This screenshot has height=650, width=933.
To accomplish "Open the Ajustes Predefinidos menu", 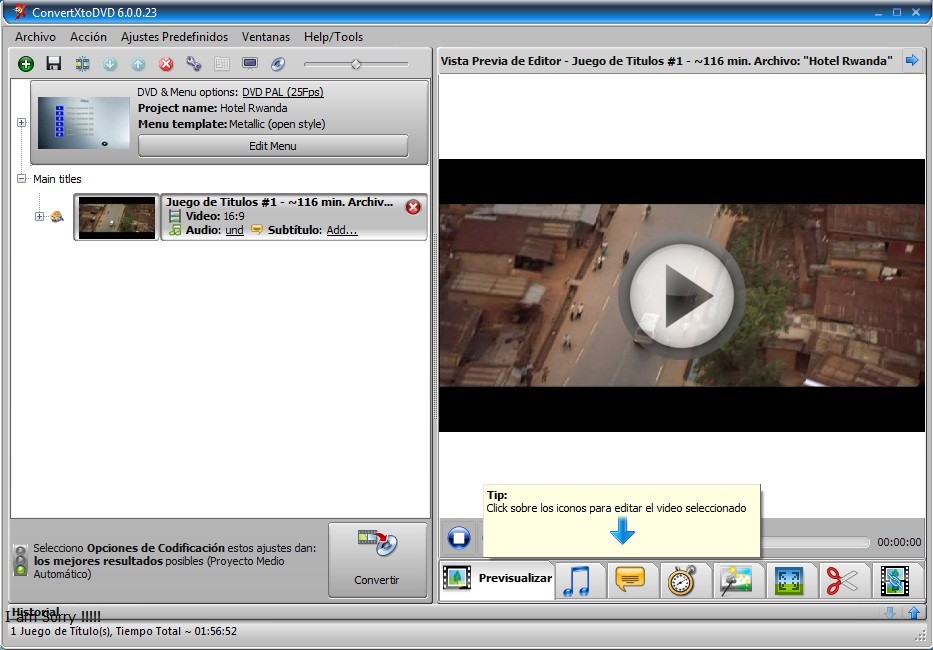I will tap(174, 37).
